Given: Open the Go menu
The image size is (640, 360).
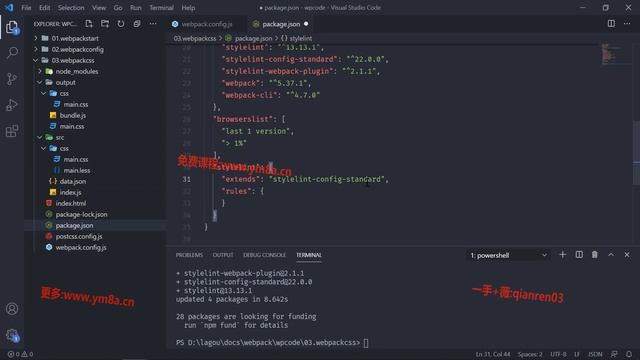Looking at the screenshot, I should 118,8.
